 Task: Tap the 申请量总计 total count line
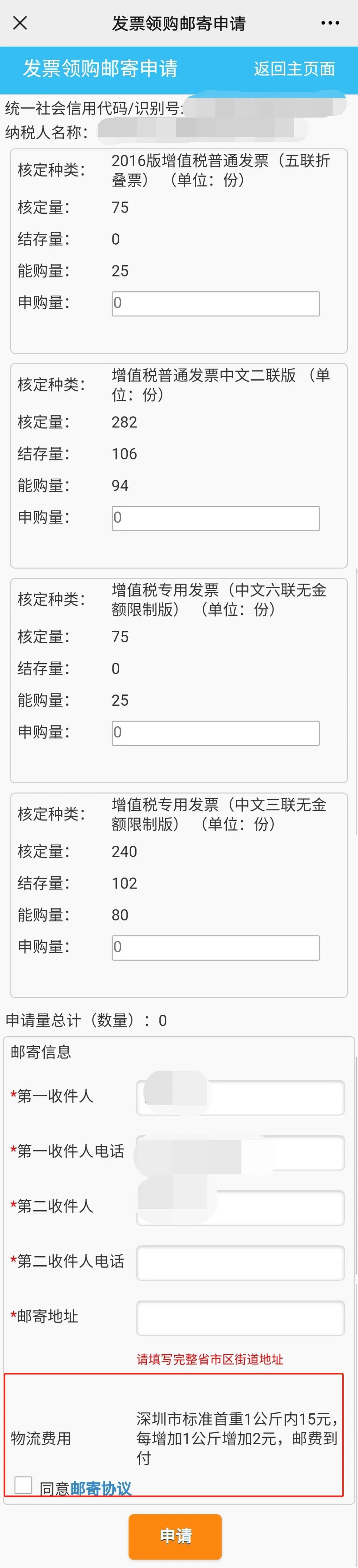tap(86, 1020)
